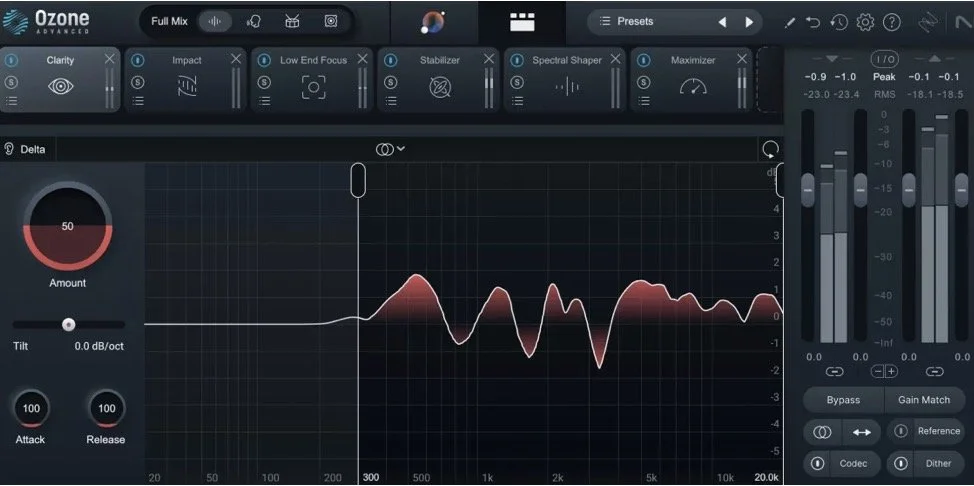Solo the Clarity module
Image resolution: width=974 pixels, height=486 pixels.
pos(11,82)
